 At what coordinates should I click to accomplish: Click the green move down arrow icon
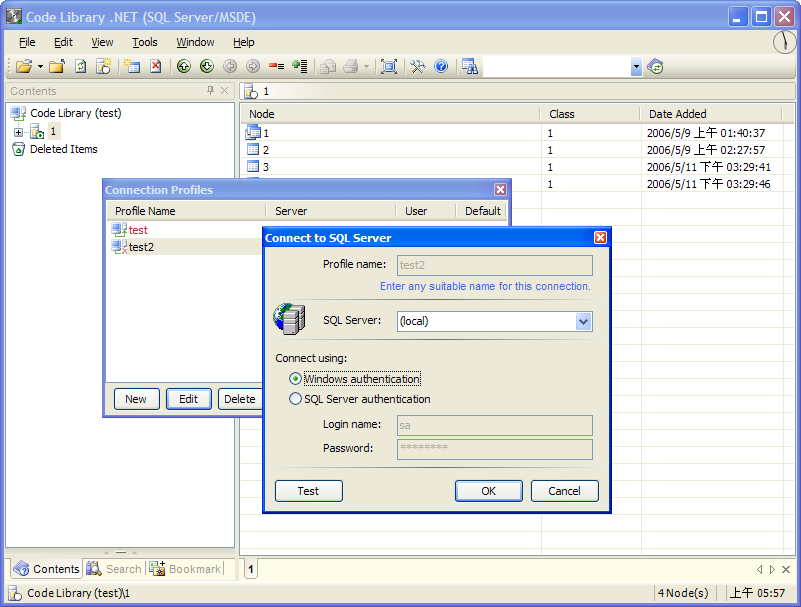point(207,66)
